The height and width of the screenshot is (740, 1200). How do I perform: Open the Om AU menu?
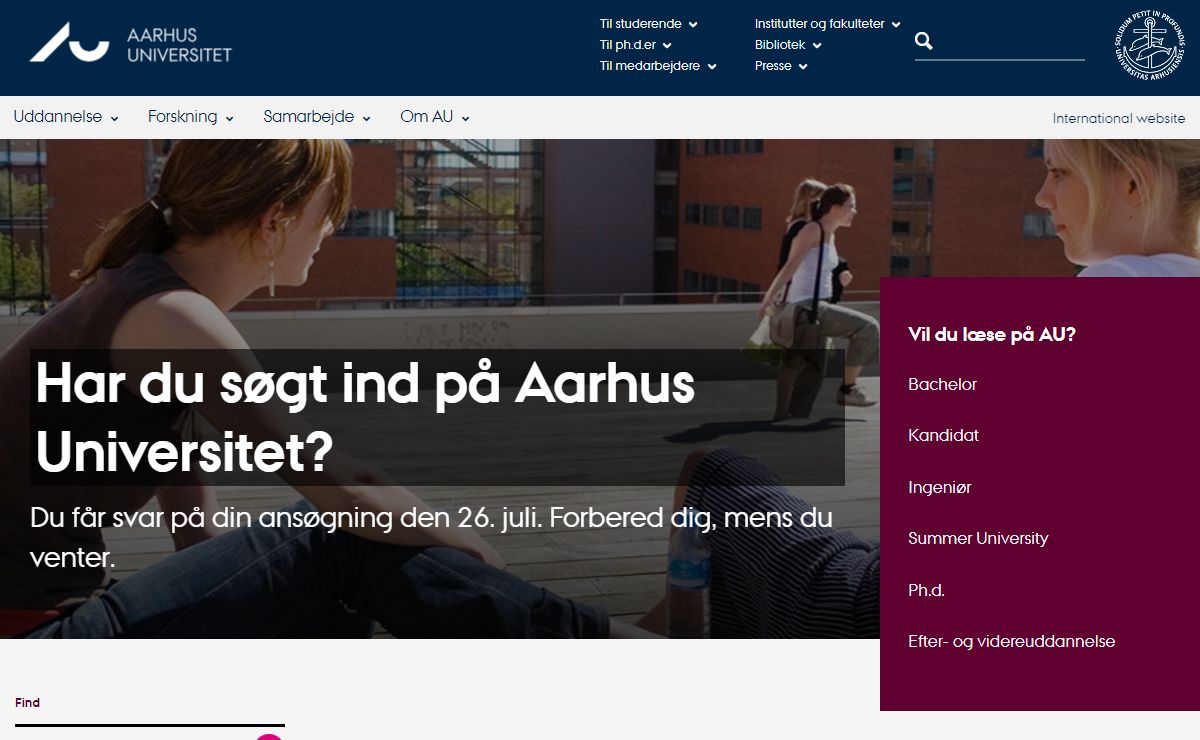pos(435,117)
